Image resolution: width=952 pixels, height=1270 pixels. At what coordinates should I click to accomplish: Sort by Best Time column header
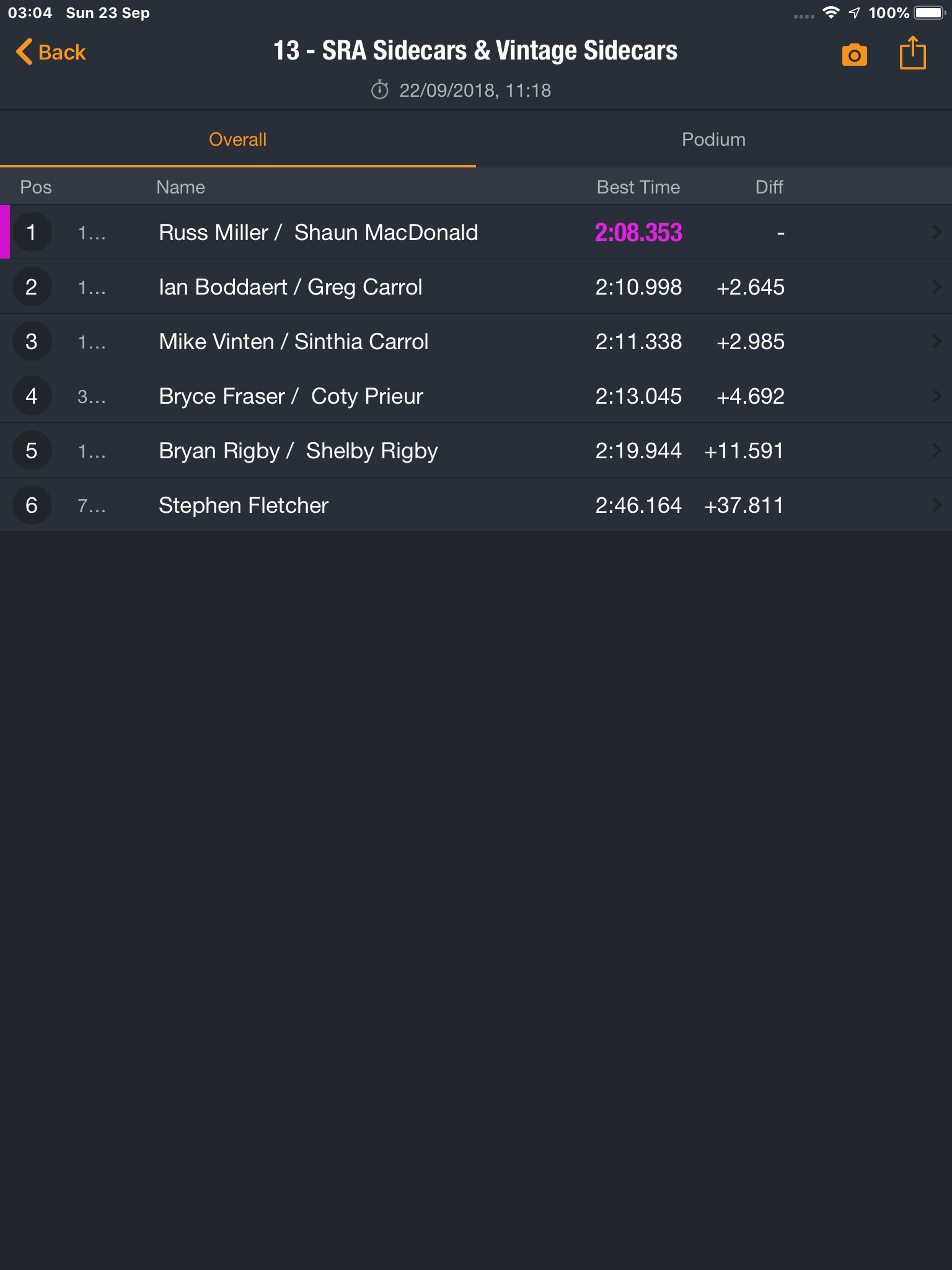[638, 187]
